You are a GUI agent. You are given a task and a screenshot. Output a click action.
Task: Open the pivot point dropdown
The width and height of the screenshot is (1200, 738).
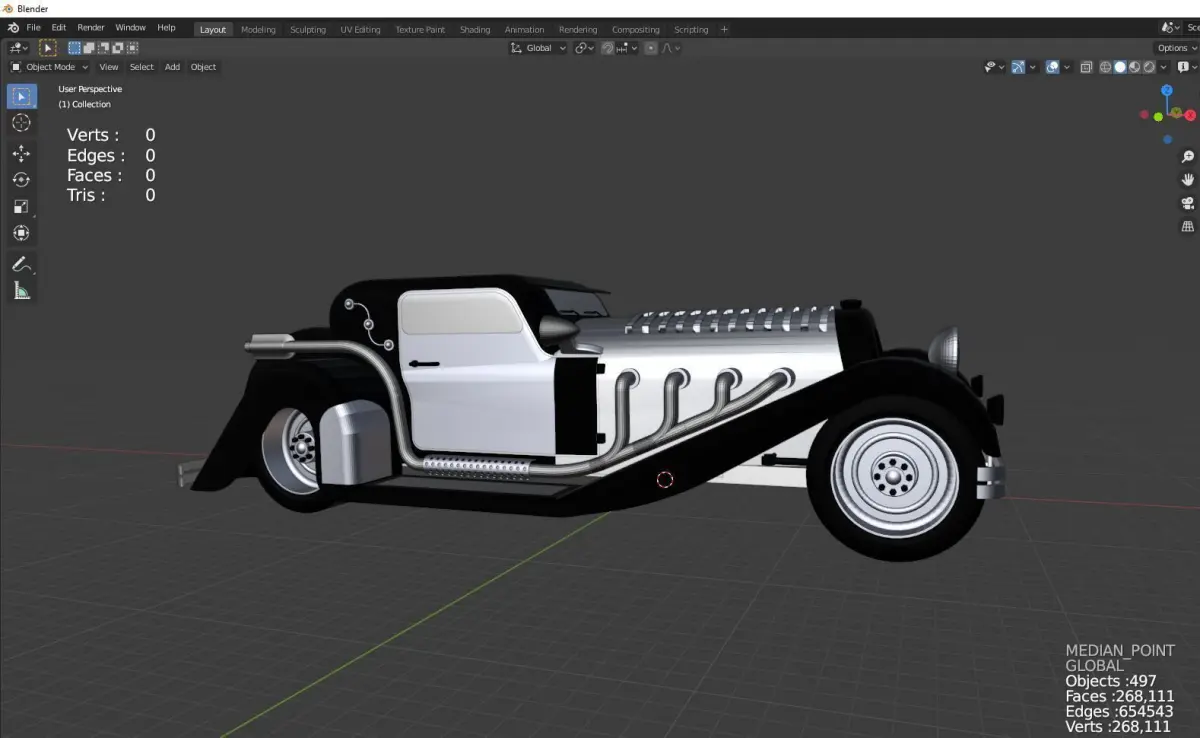(x=585, y=48)
